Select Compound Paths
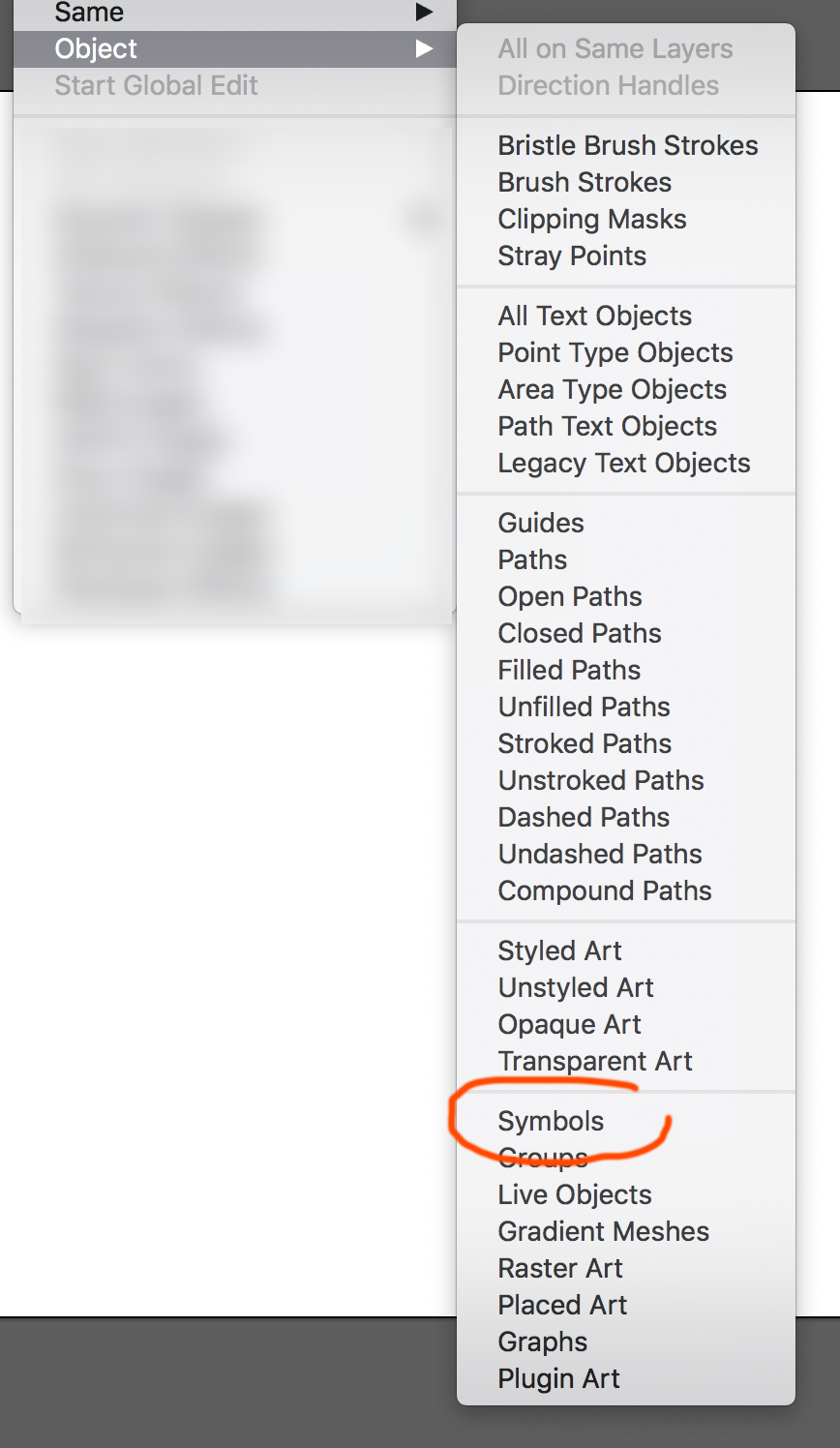 (604, 890)
